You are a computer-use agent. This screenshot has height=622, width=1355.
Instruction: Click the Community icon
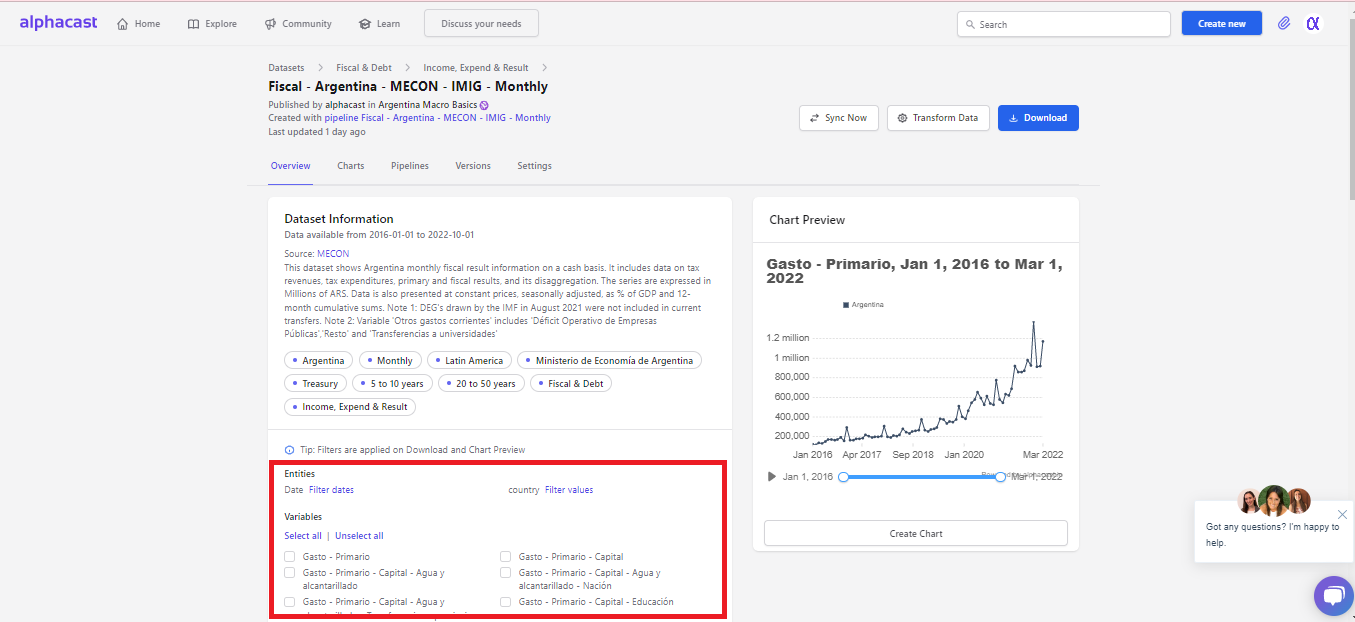click(x=269, y=23)
